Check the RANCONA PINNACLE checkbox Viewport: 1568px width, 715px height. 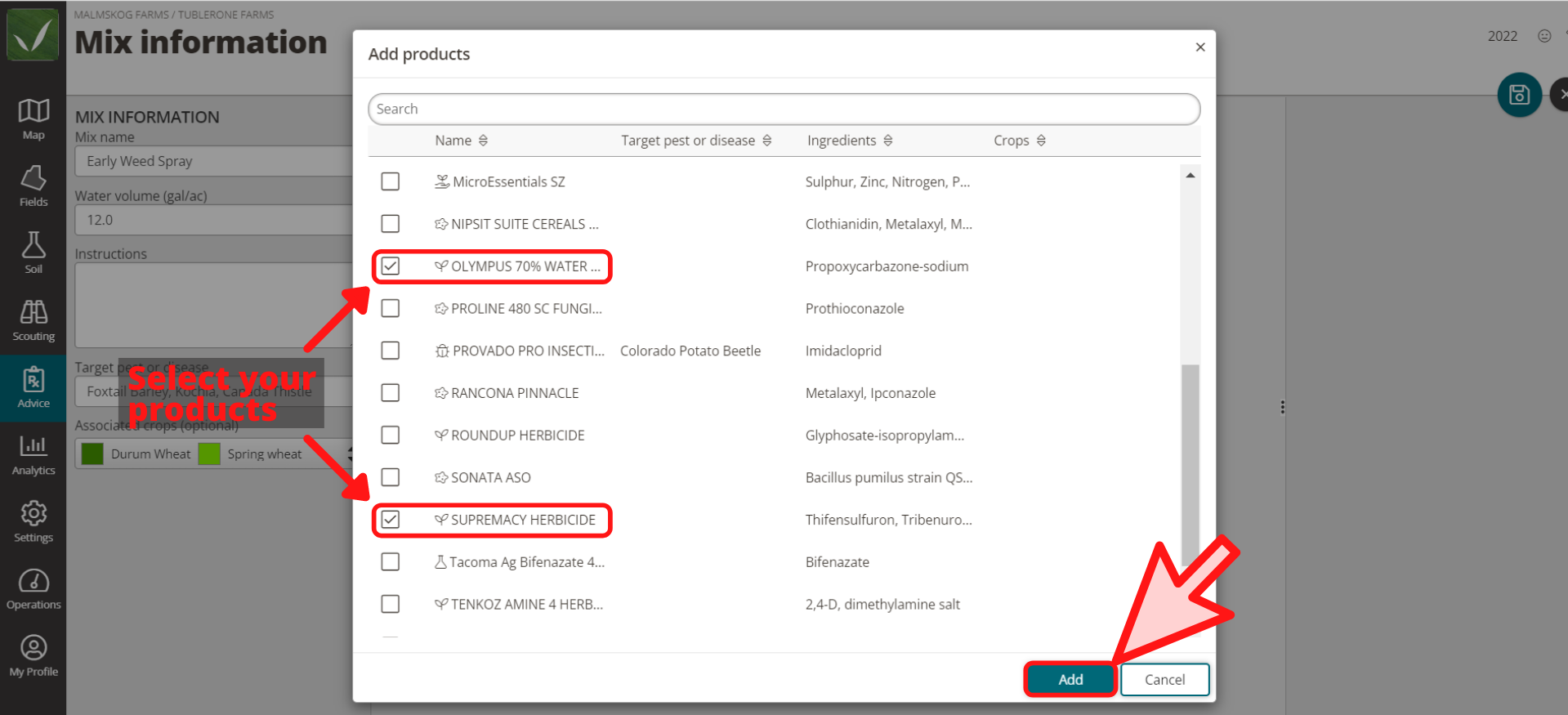coord(391,393)
